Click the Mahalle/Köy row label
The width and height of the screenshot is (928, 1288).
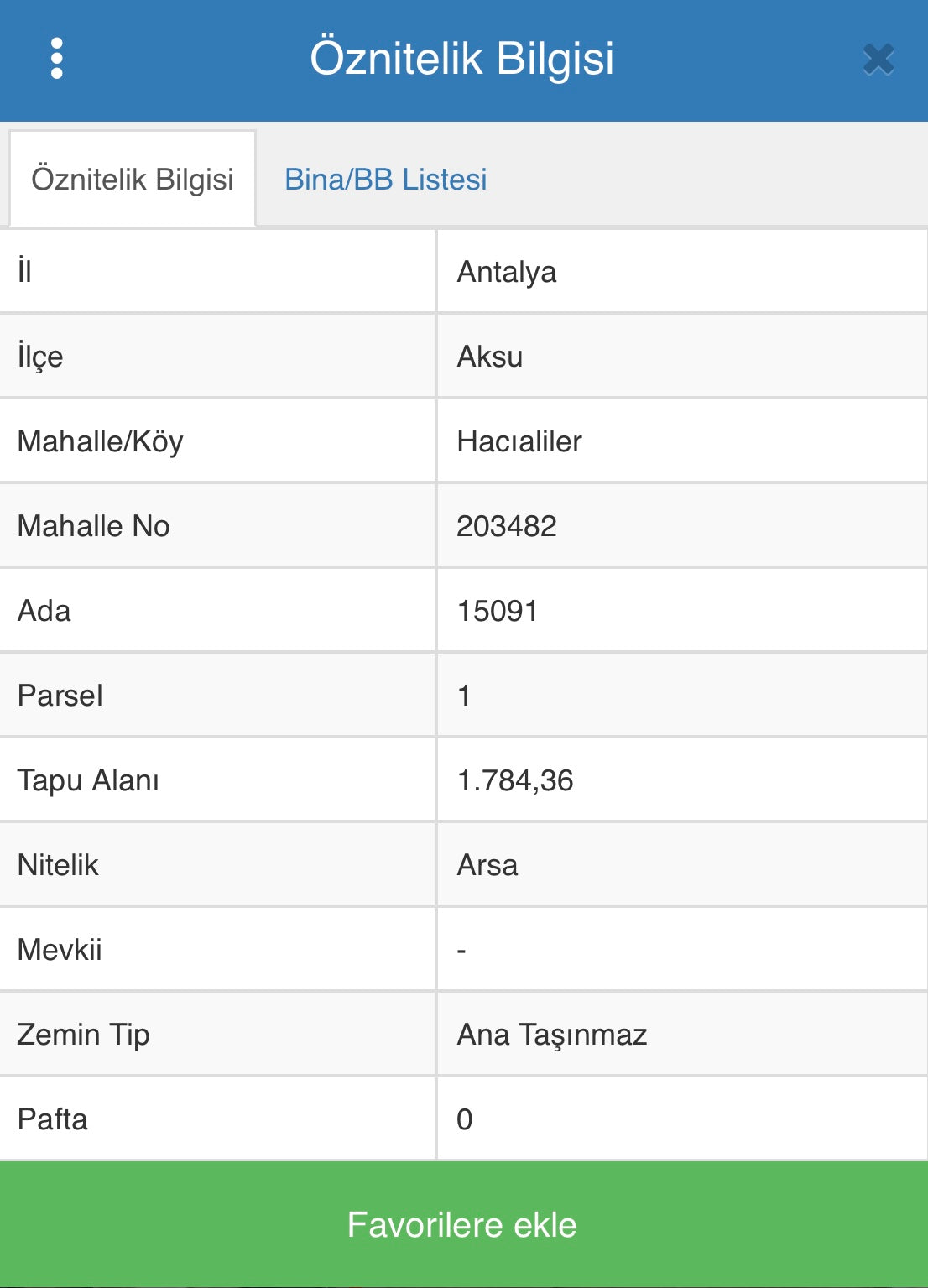coord(100,441)
